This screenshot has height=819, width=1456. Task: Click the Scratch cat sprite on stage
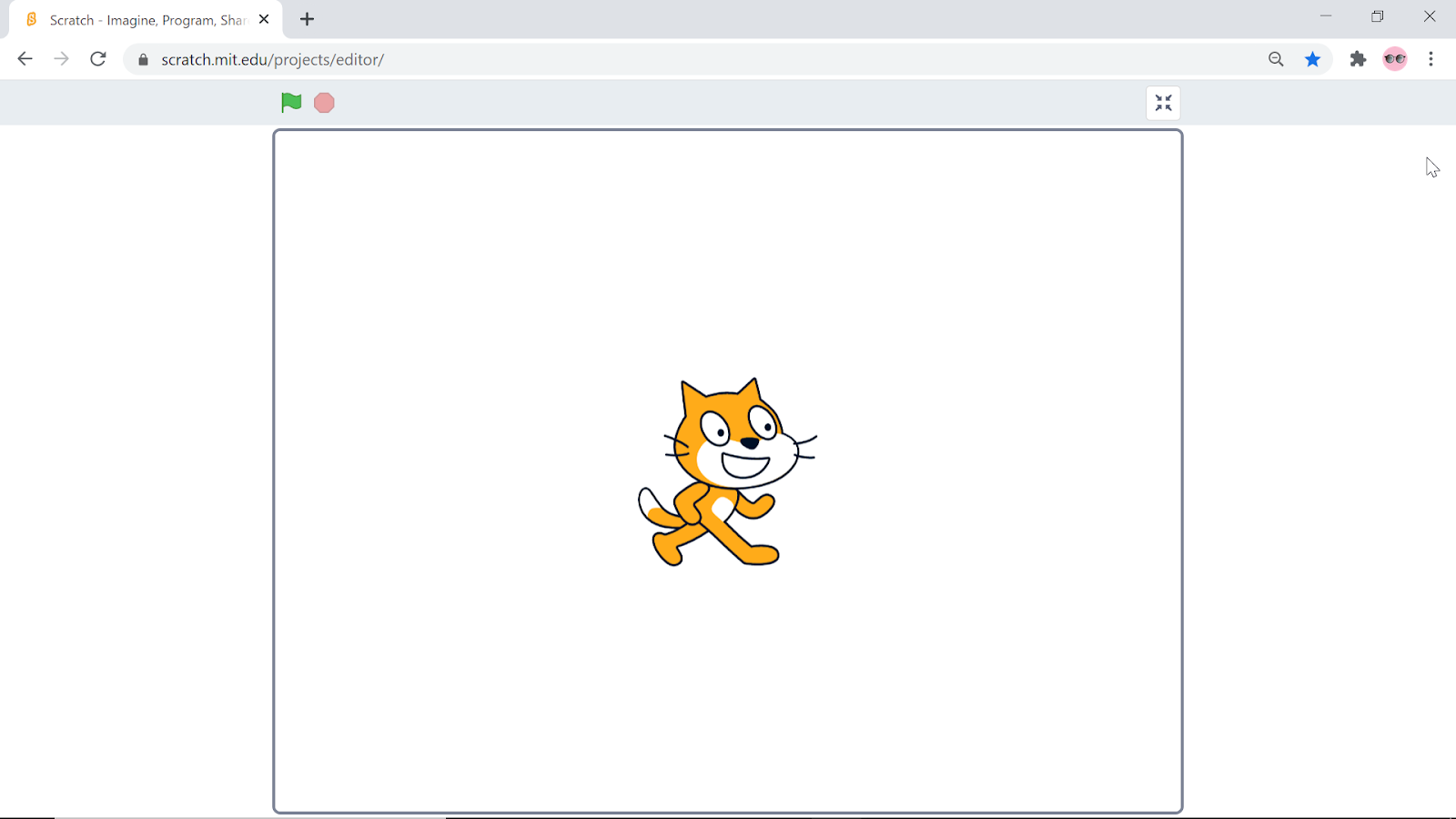click(727, 471)
